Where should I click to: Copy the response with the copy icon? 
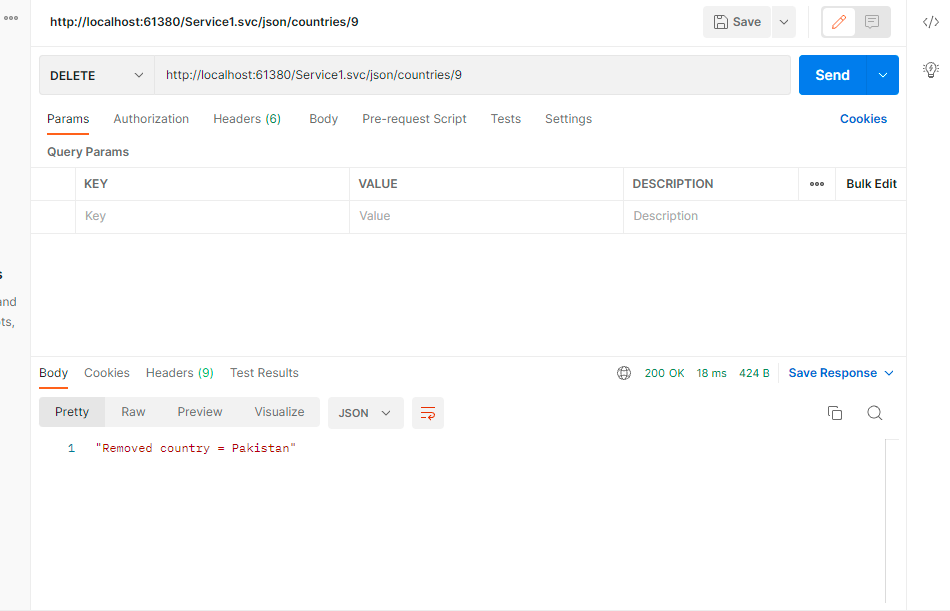tap(835, 413)
